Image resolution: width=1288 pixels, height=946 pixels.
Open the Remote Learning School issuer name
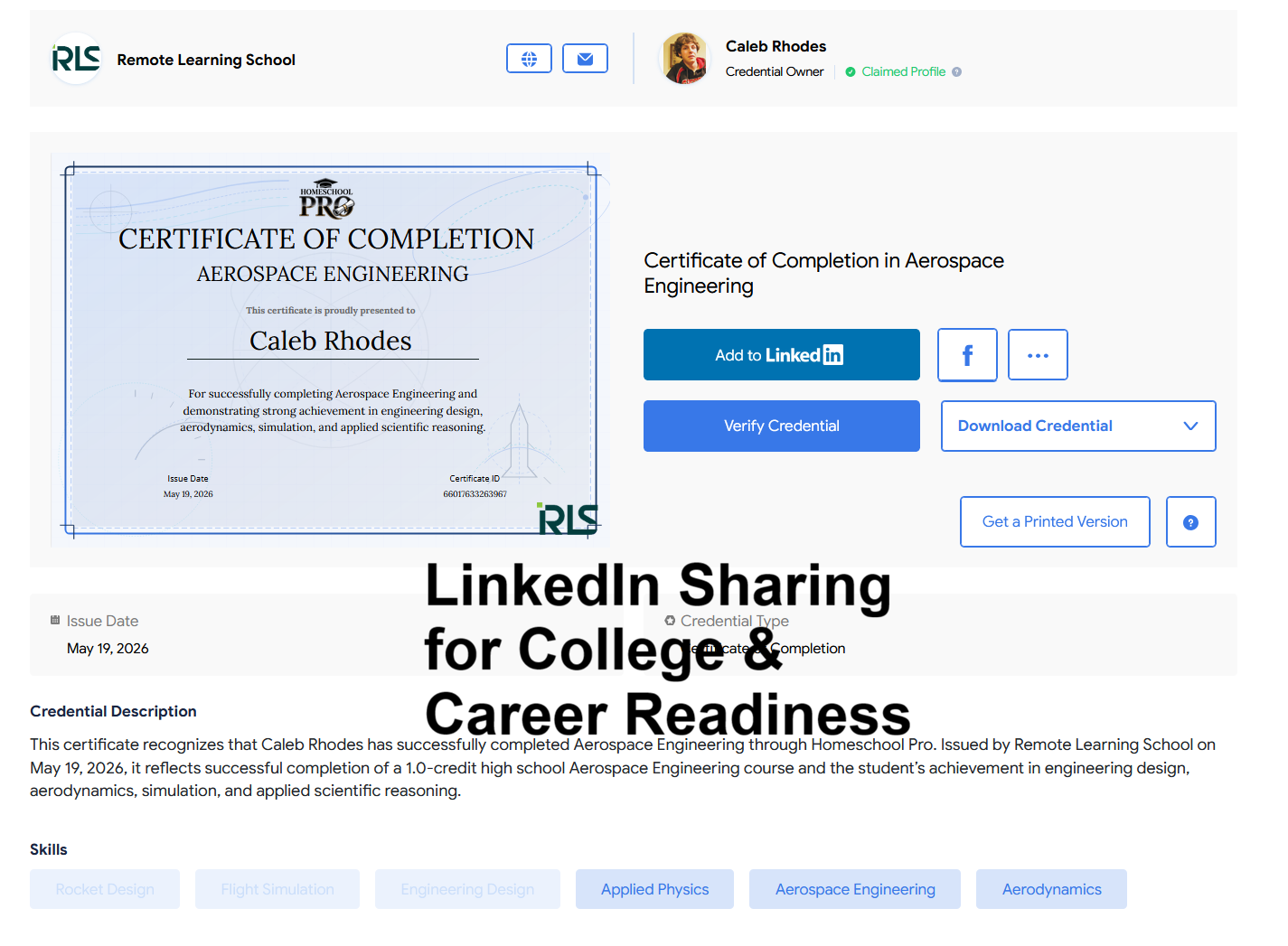pos(206,60)
